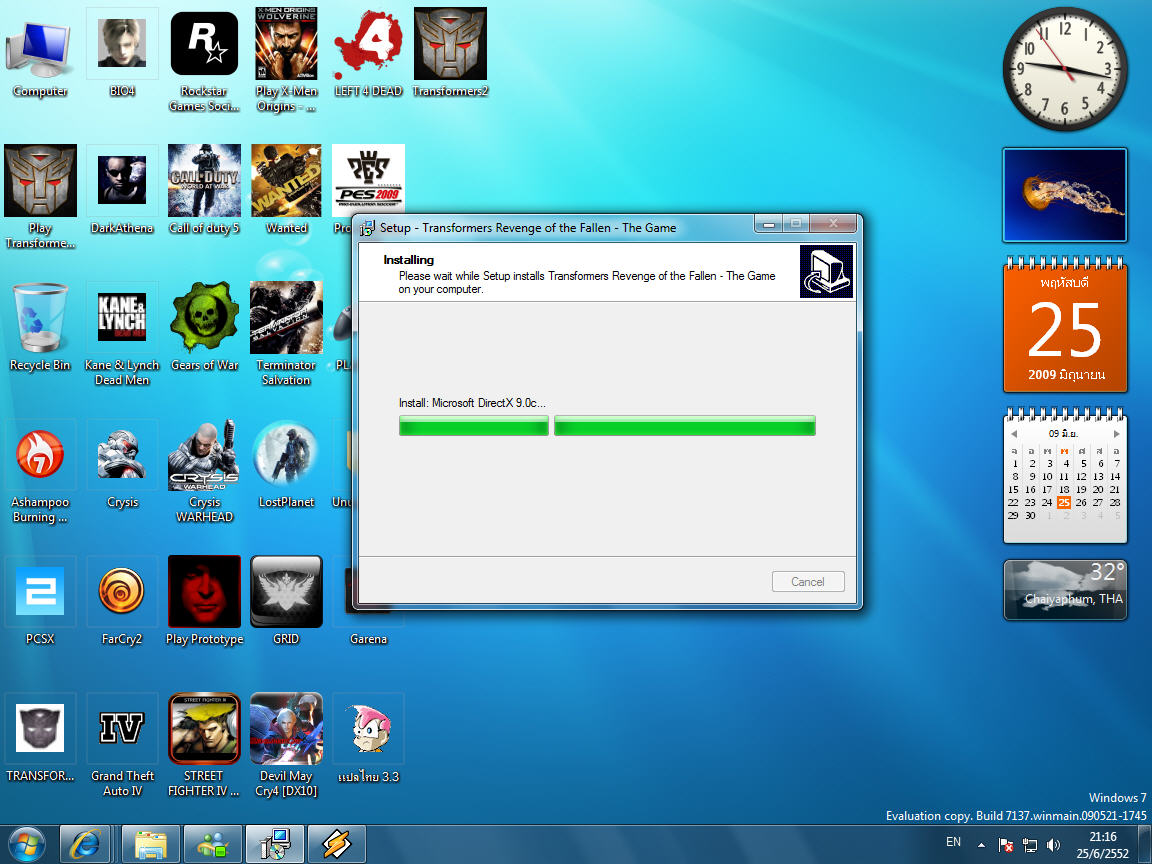
Task: Open Windows Explorer from taskbar
Action: (x=151, y=844)
